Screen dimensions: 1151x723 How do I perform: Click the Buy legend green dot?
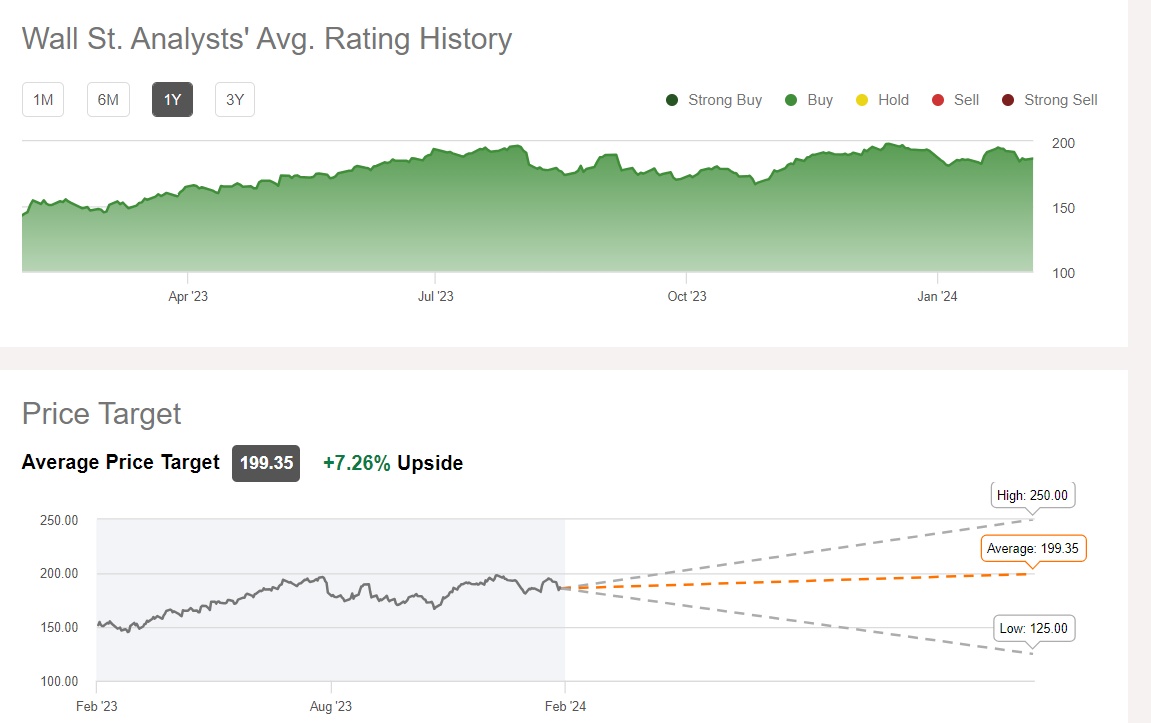[x=791, y=100]
